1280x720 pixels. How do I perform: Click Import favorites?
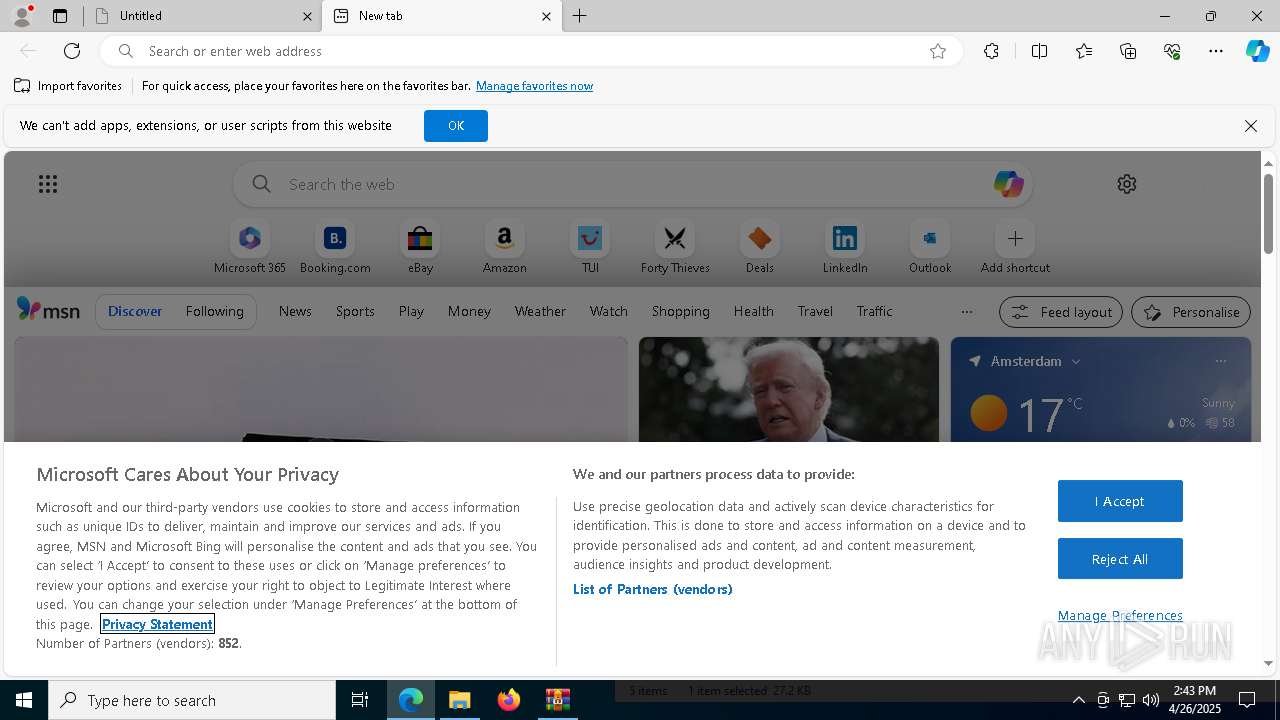click(x=68, y=86)
